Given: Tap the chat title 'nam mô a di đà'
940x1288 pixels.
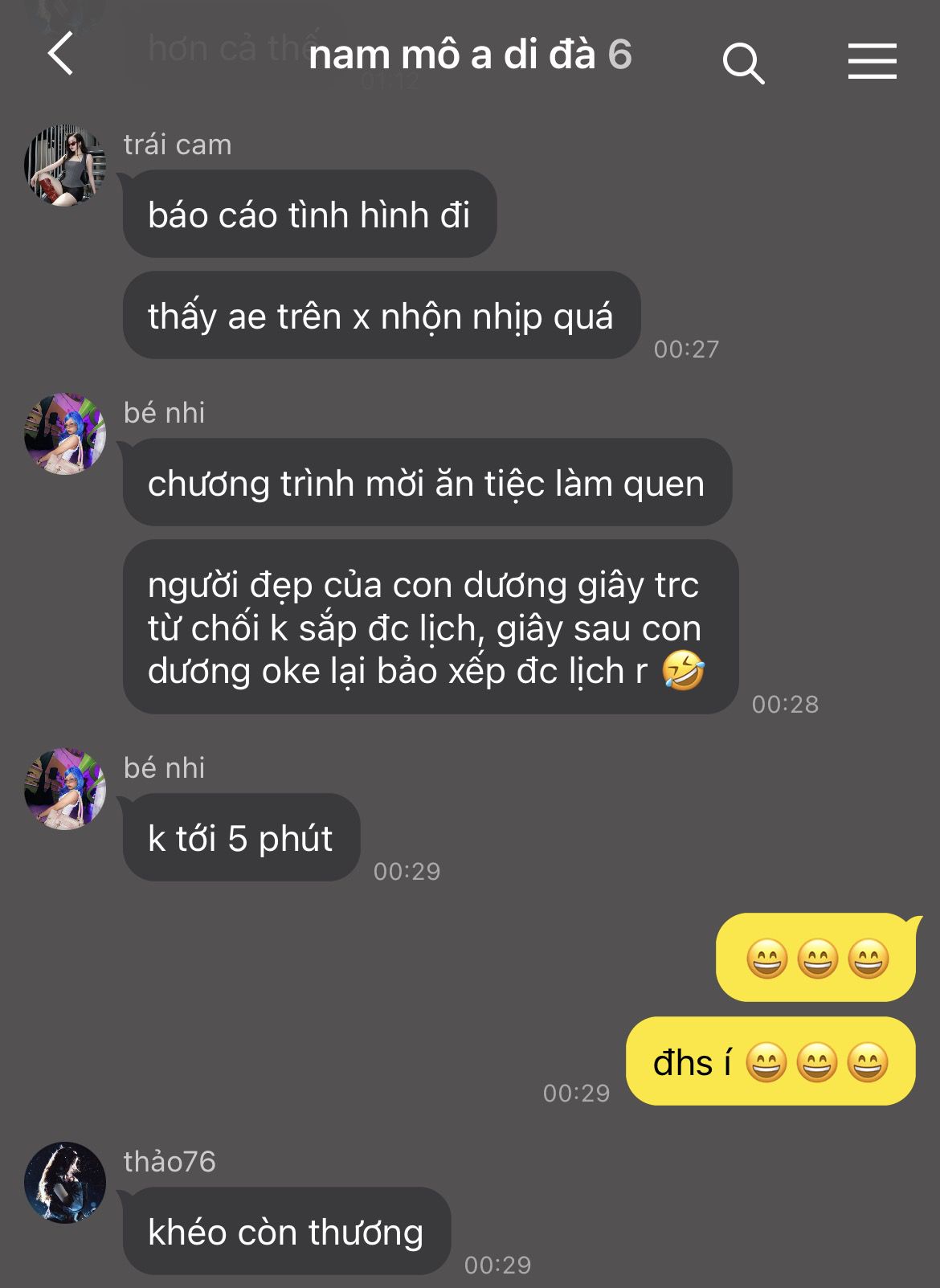Looking at the screenshot, I should click(x=452, y=55).
